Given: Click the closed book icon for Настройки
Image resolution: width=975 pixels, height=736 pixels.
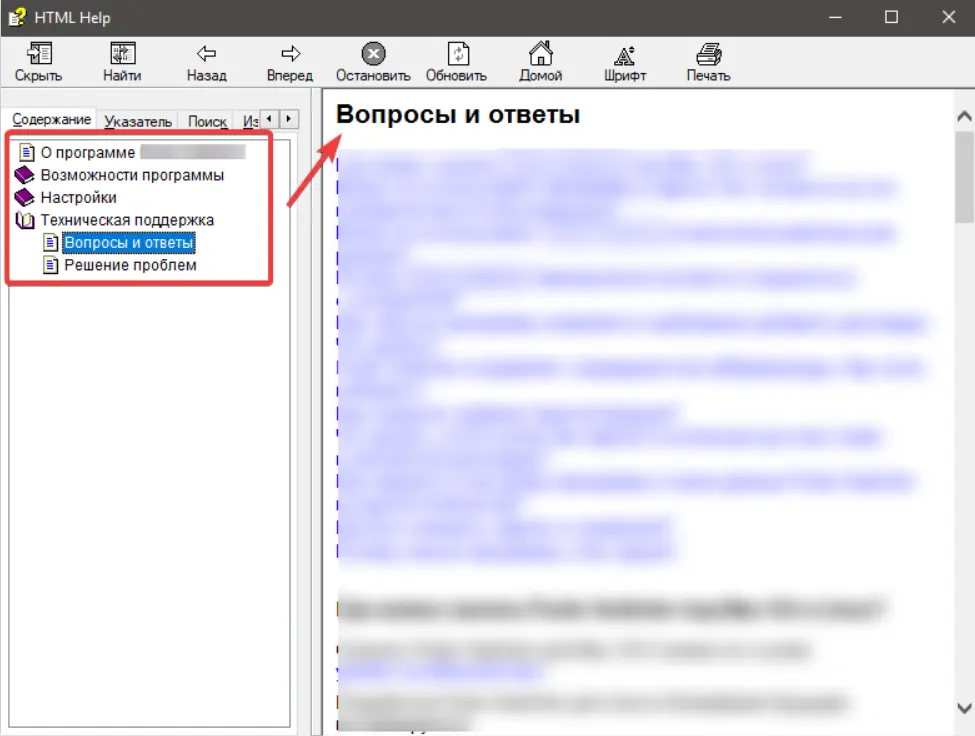Looking at the screenshot, I should click(24, 197).
